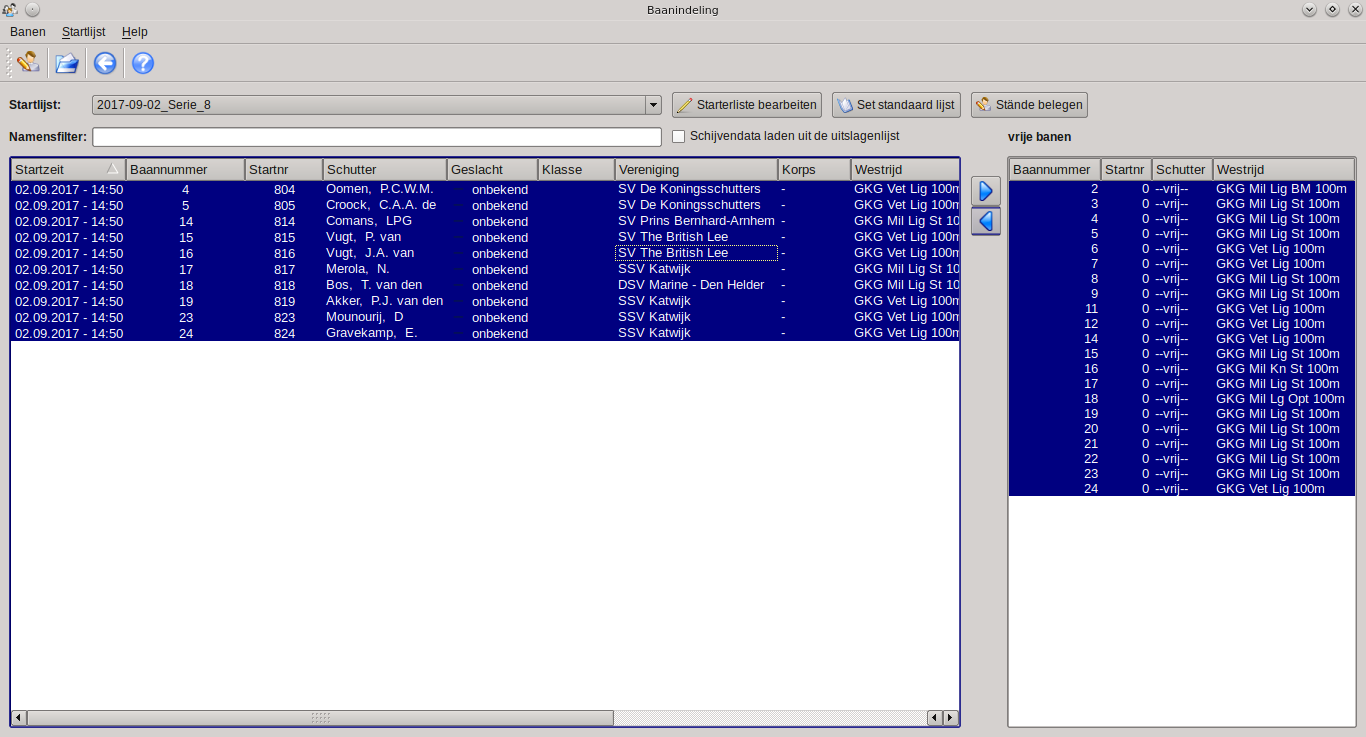Click the Starterliste bearbeiten button

[x=747, y=105]
